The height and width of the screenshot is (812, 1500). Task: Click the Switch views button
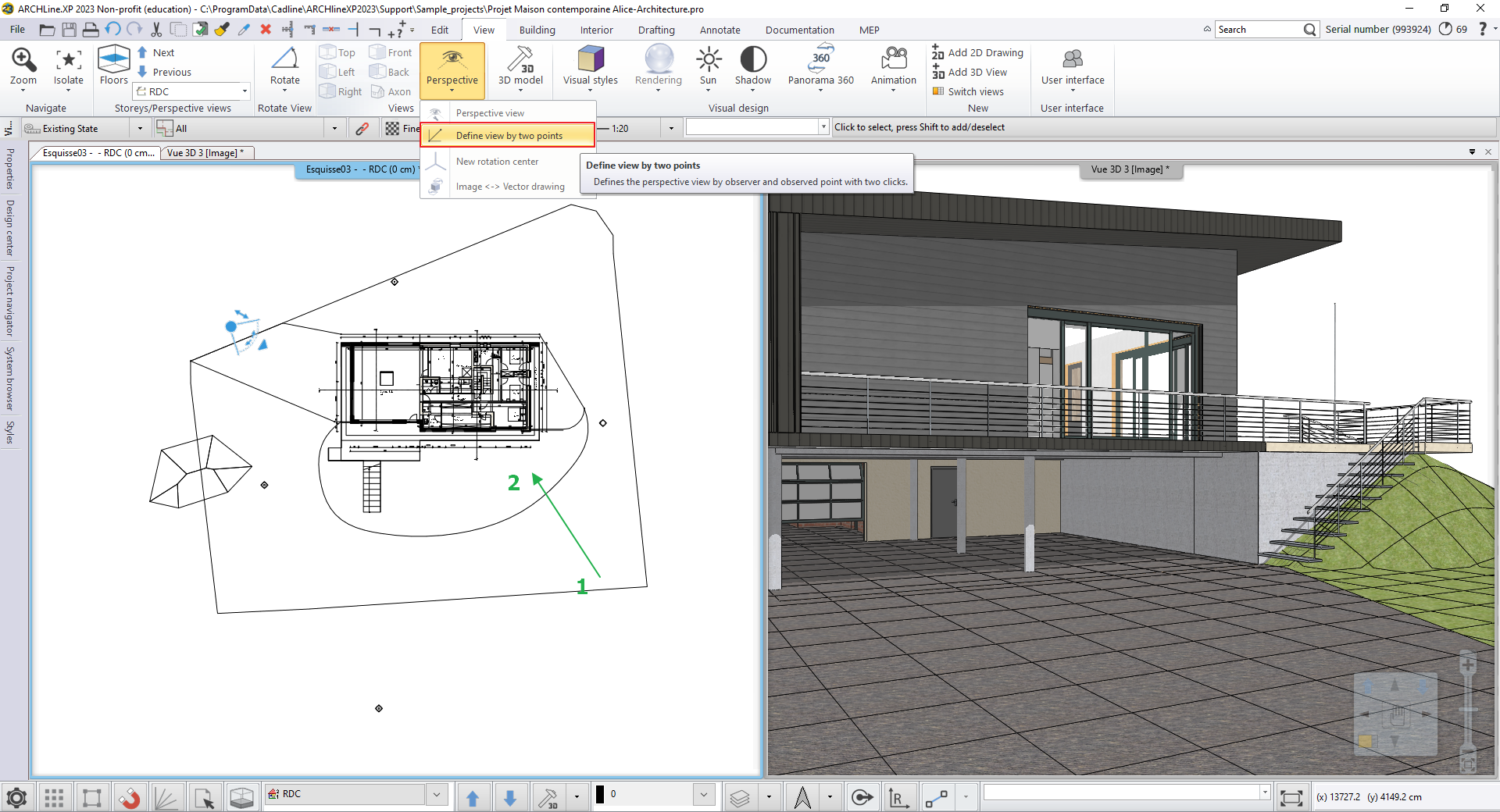tap(975, 91)
